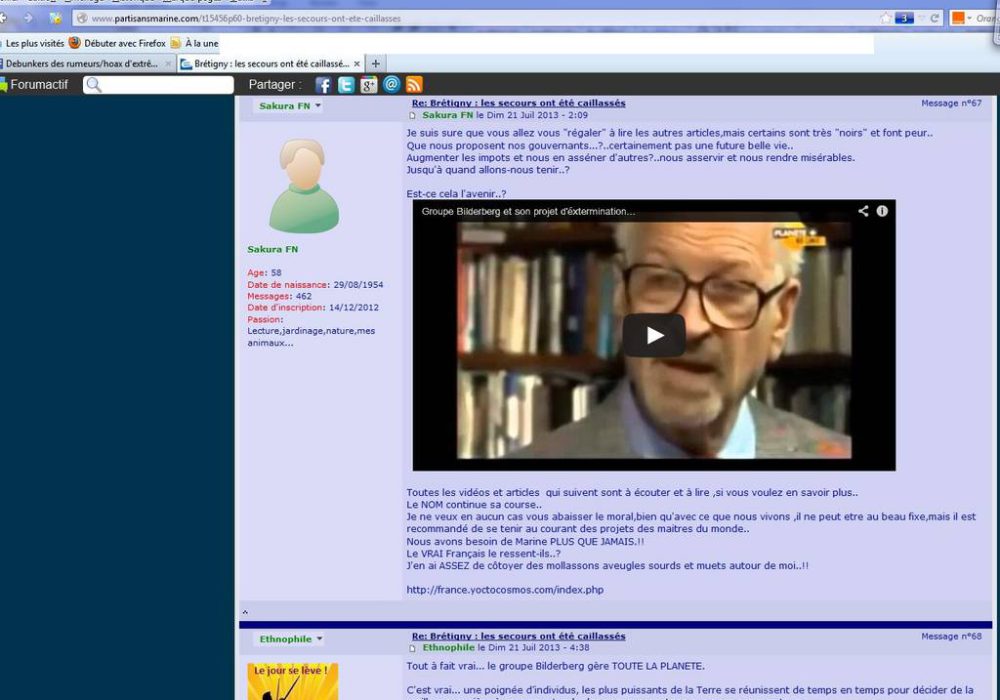This screenshot has width=1000, height=700.
Task: Click the post icon beside Sakura FN date
Action: [x=413, y=115]
